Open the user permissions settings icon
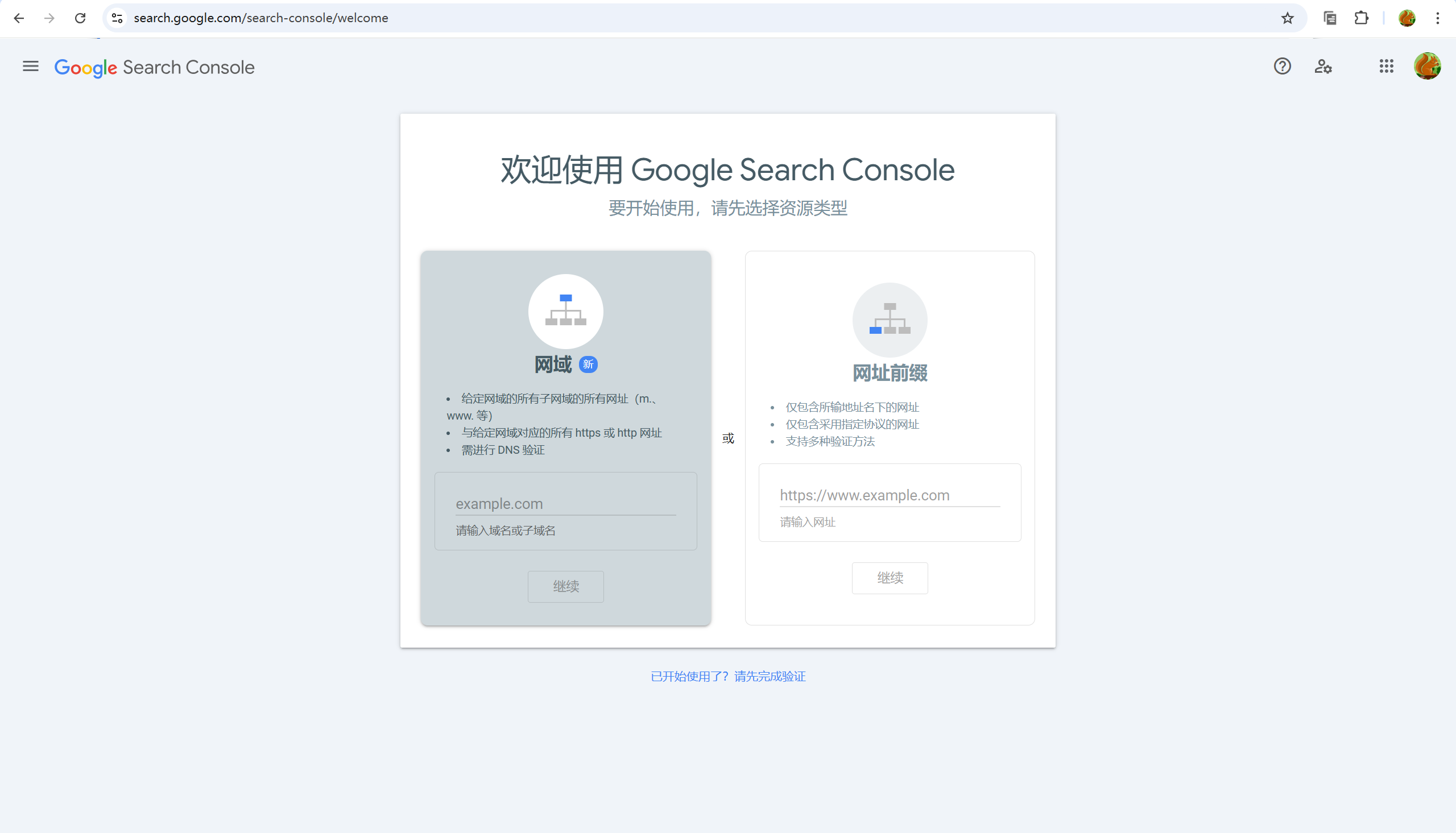The width and height of the screenshot is (1456, 833). [x=1324, y=67]
